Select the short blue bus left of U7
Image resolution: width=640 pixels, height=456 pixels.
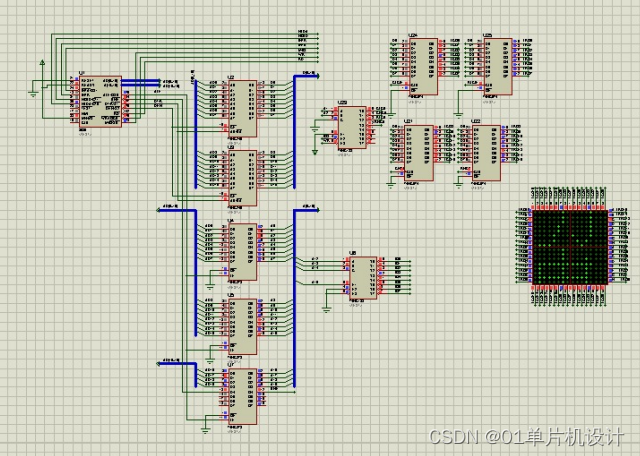(x=196, y=374)
